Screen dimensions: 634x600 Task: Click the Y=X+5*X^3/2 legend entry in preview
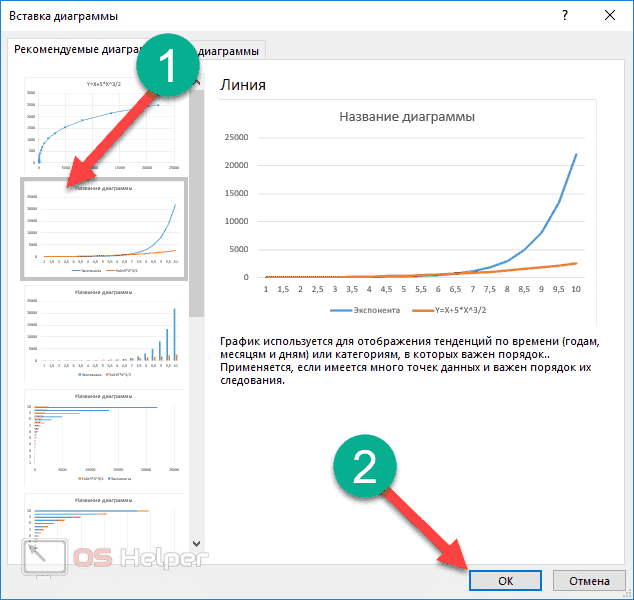click(x=449, y=311)
